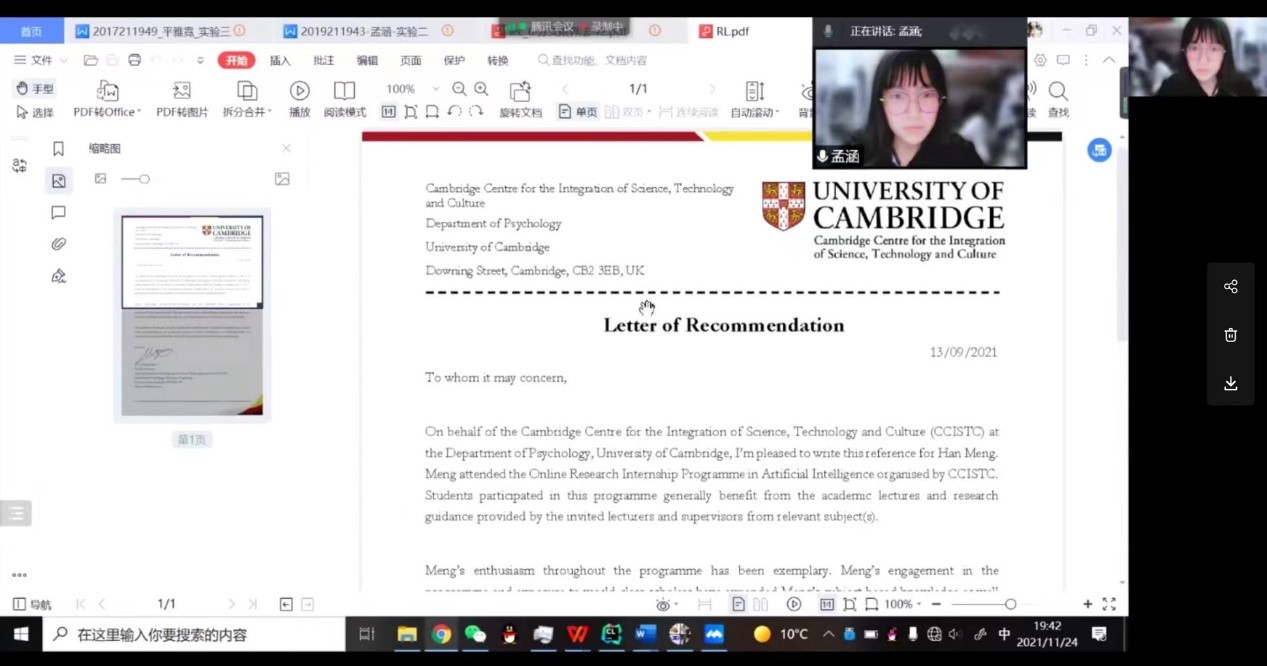The height and width of the screenshot is (666, 1267).
Task: Open the 转换 ribbon tab
Action: [498, 60]
